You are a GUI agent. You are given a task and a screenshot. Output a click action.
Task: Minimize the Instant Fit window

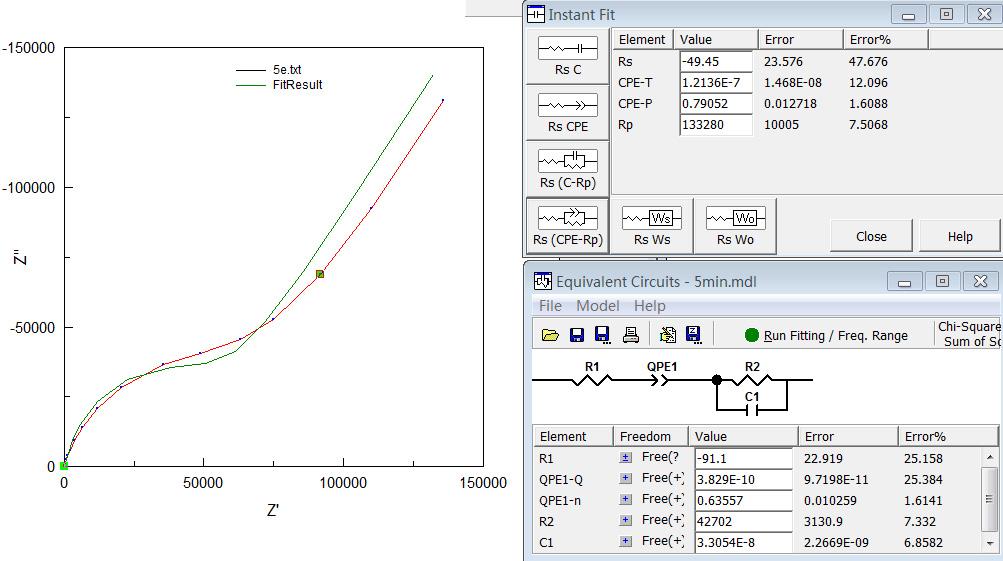(908, 14)
